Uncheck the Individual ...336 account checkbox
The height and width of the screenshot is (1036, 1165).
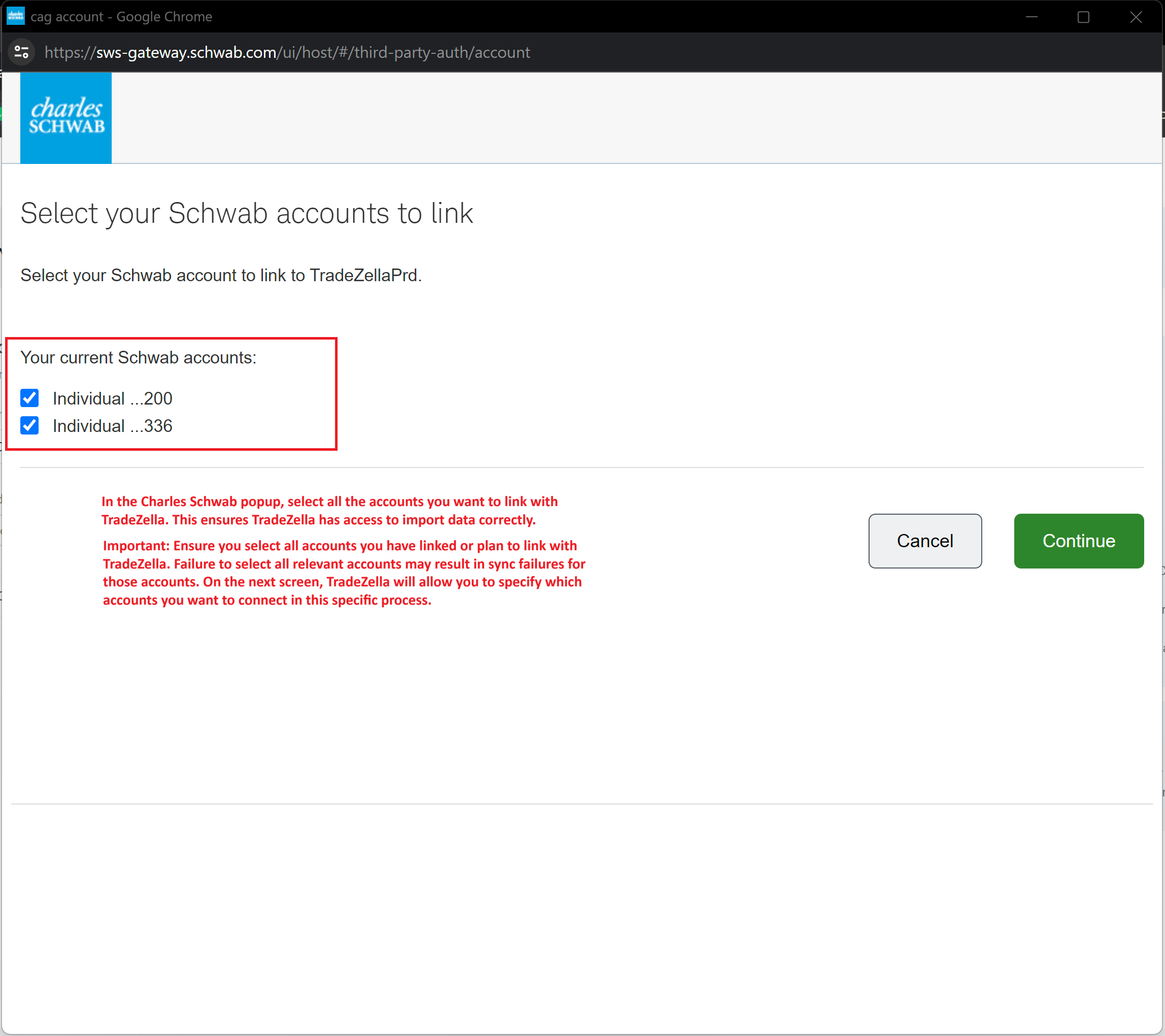pyautogui.click(x=29, y=425)
